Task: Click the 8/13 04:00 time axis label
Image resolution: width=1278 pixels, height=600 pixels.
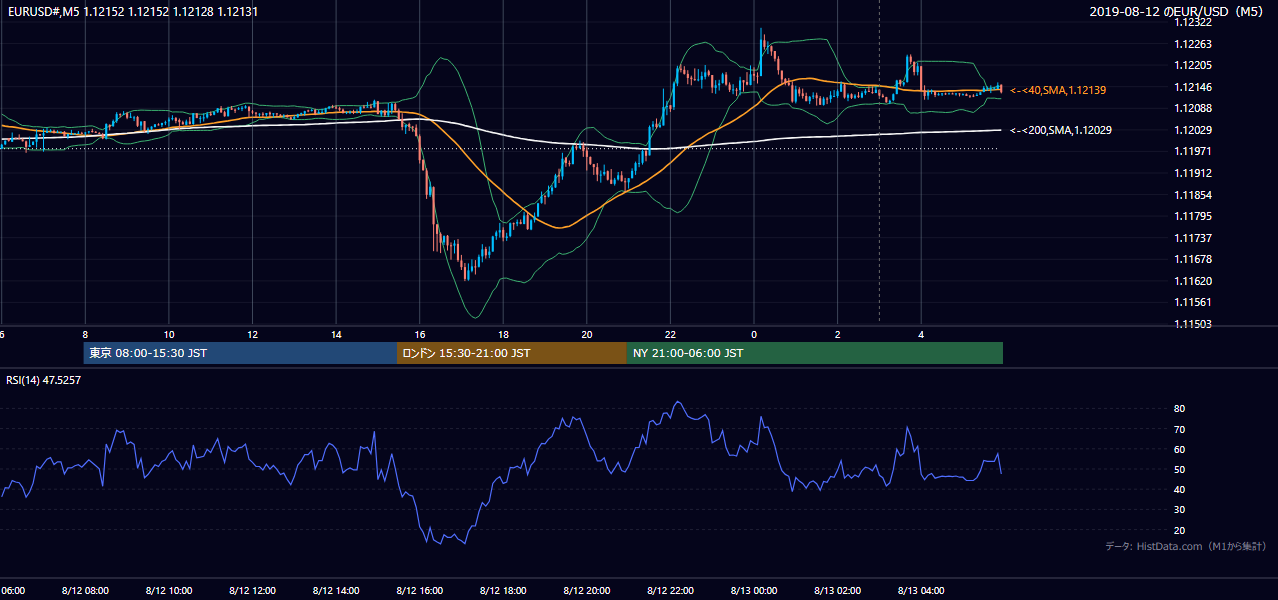Action: tap(921, 591)
